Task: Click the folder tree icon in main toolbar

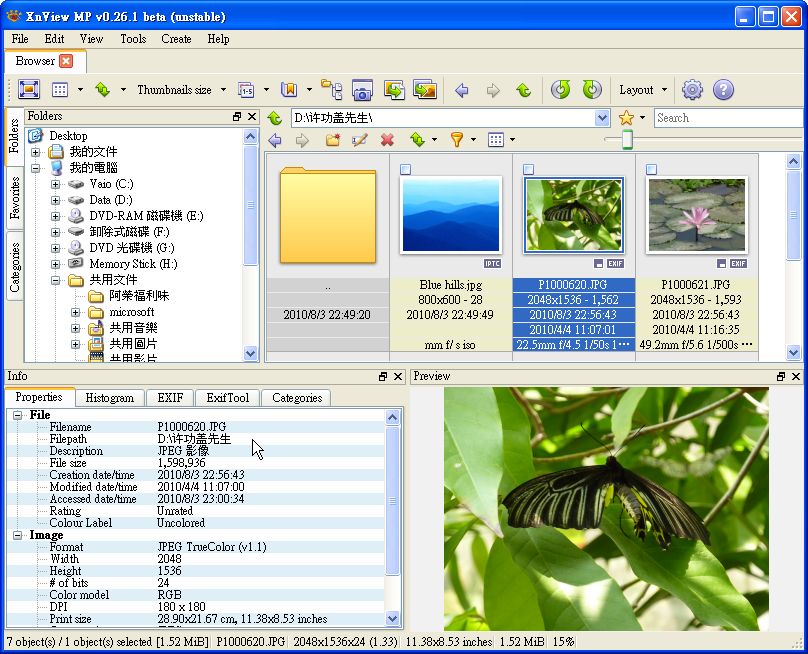Action: pos(331,90)
